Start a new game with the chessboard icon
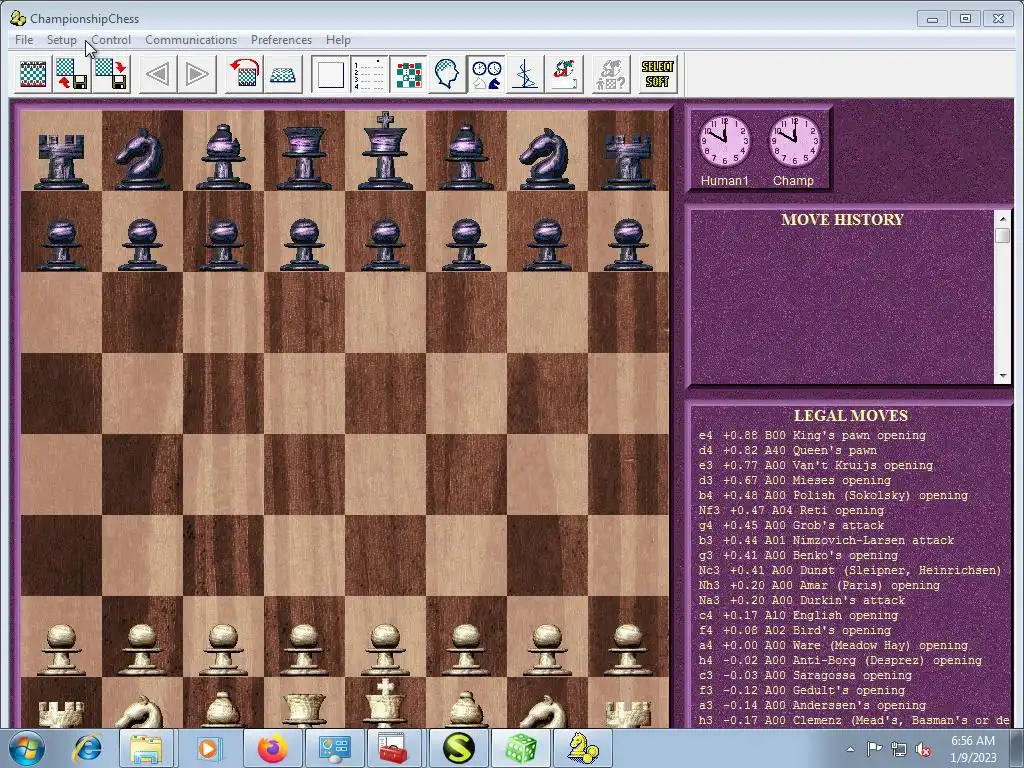This screenshot has width=1024, height=768. click(x=33, y=74)
